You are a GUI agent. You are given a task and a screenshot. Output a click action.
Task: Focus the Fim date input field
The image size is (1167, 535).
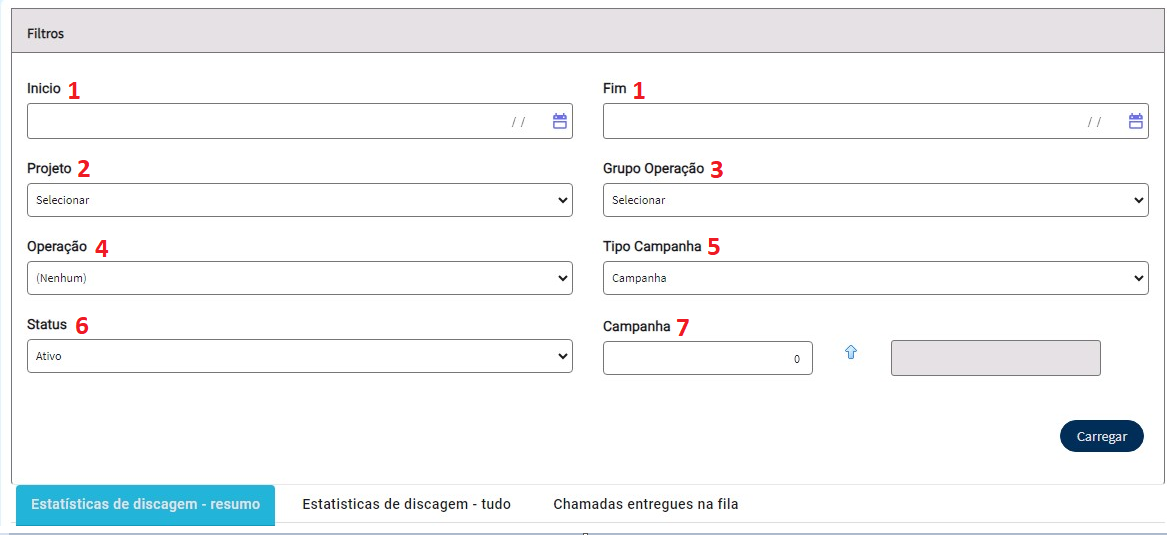(x=875, y=121)
